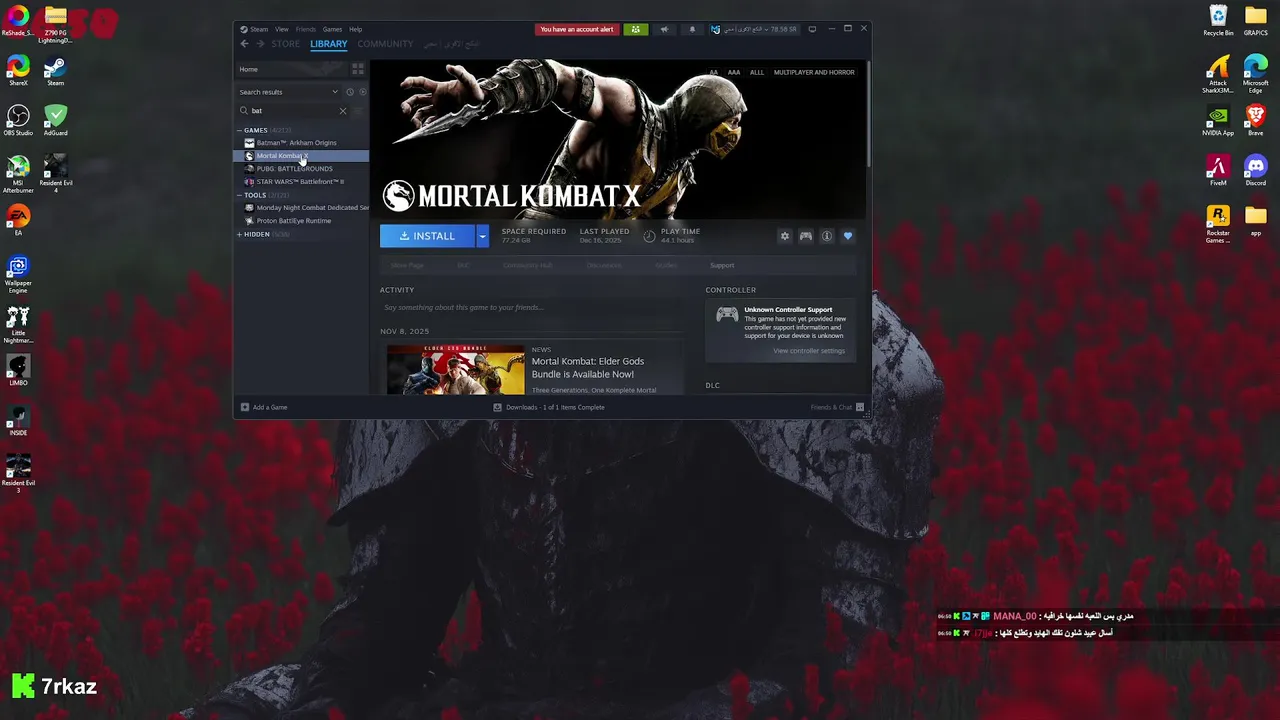Open ShareX desktop icon
This screenshot has height=720, width=1280.
18,72
